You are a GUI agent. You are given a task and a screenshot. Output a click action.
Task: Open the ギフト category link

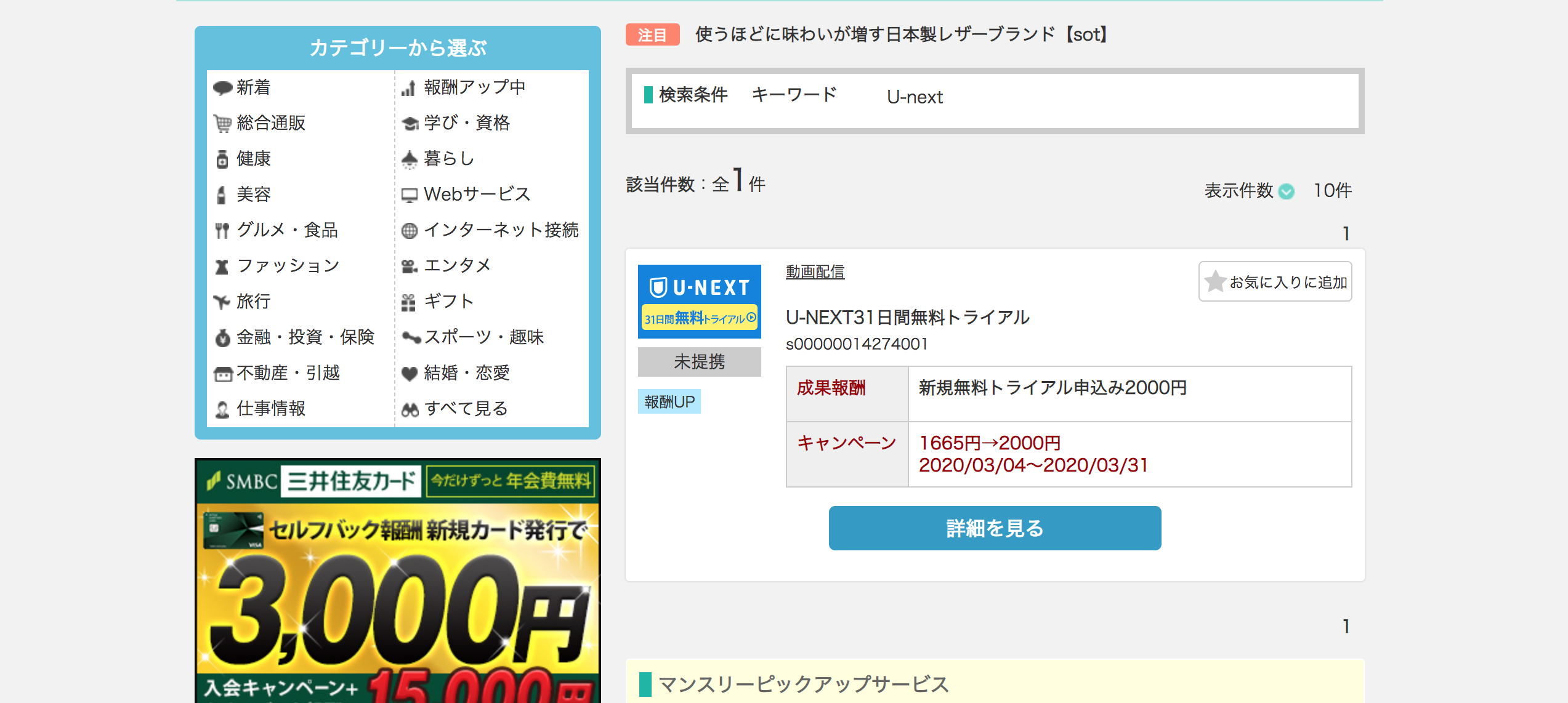449,301
